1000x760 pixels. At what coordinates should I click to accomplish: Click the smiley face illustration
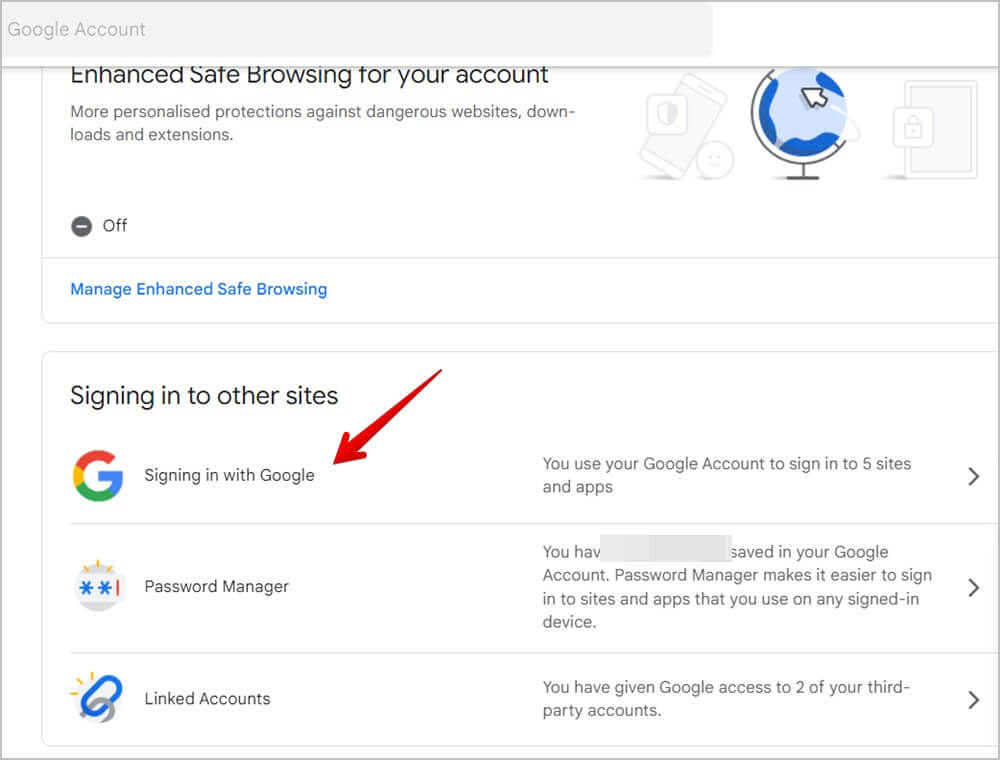pos(714,159)
